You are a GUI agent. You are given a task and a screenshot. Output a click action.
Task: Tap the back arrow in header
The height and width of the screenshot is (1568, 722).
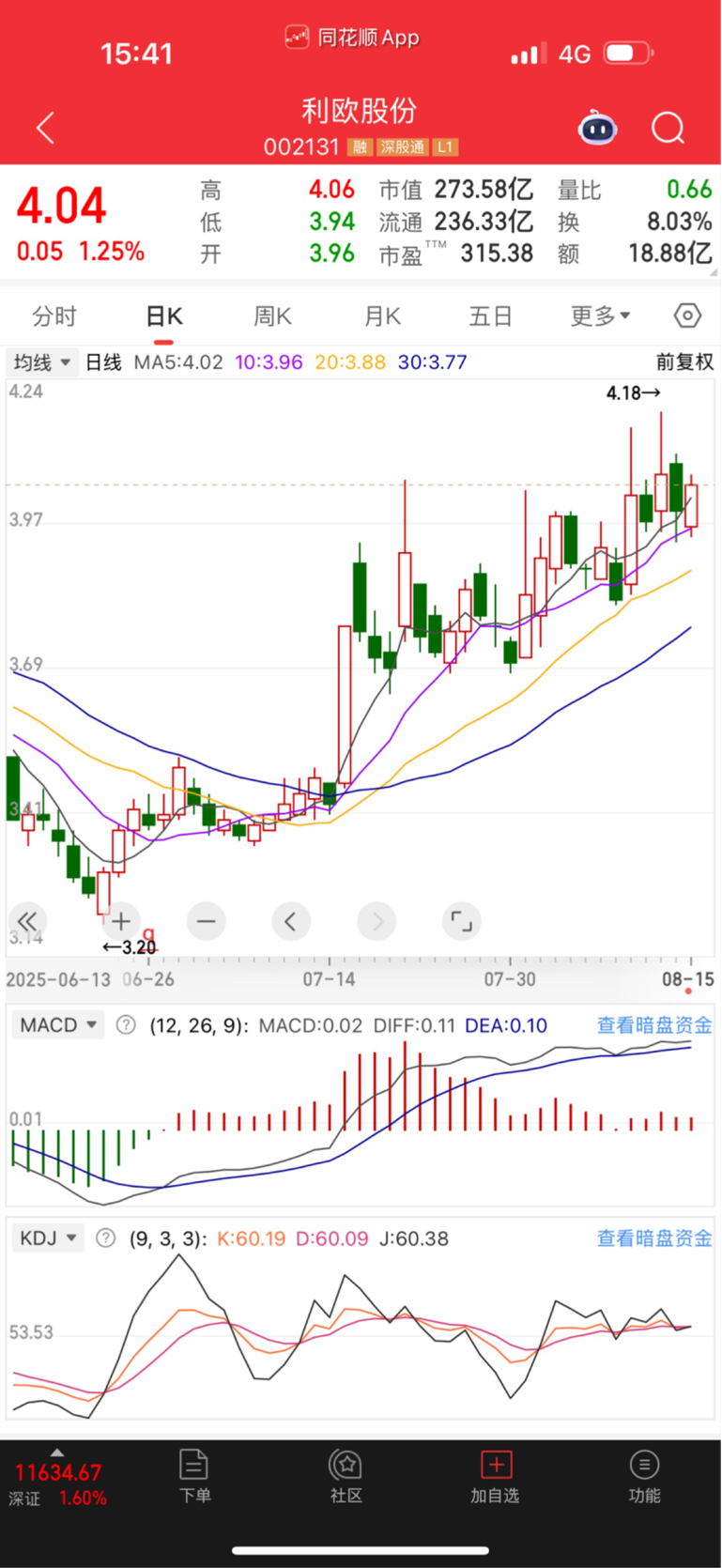[44, 128]
